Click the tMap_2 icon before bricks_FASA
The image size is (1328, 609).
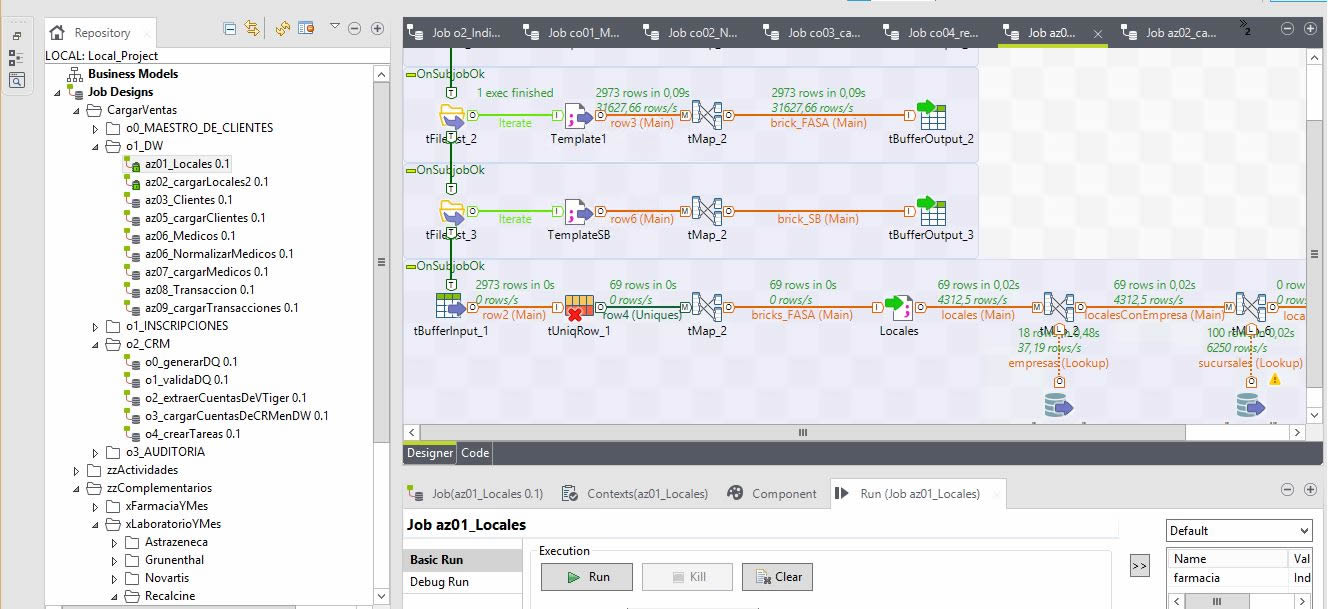(707, 309)
